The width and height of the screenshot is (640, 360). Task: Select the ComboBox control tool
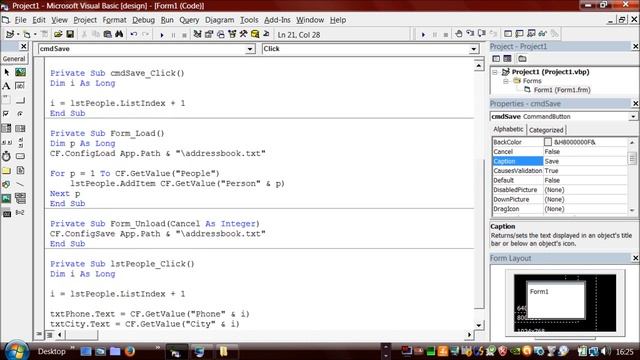(x=7, y=128)
